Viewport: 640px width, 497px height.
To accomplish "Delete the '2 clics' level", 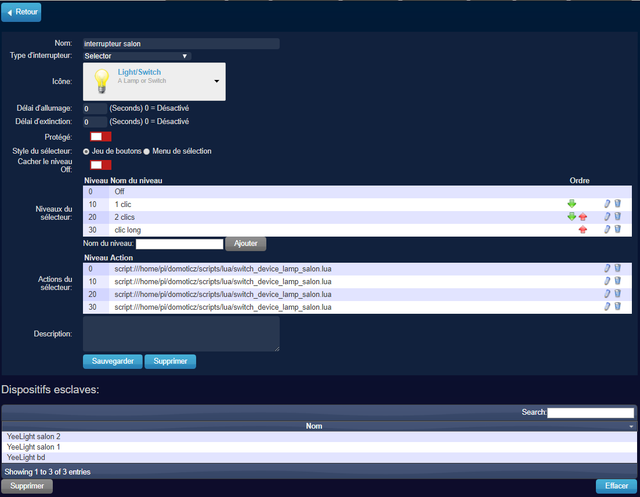I will (x=618, y=216).
